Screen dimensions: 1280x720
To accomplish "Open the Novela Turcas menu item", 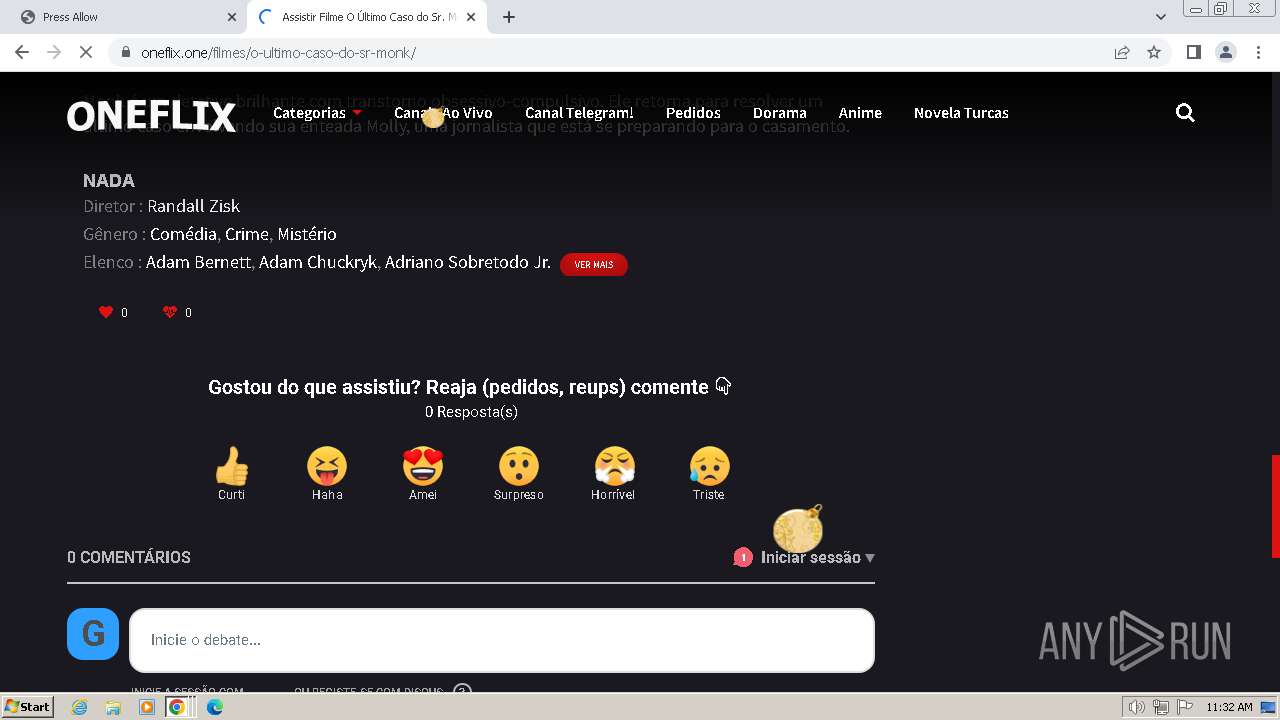I will 961,113.
